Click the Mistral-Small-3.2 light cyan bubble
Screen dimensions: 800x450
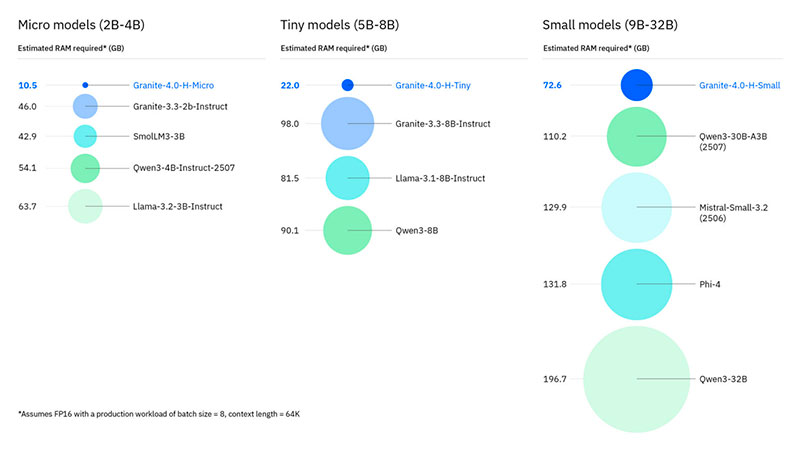point(637,207)
